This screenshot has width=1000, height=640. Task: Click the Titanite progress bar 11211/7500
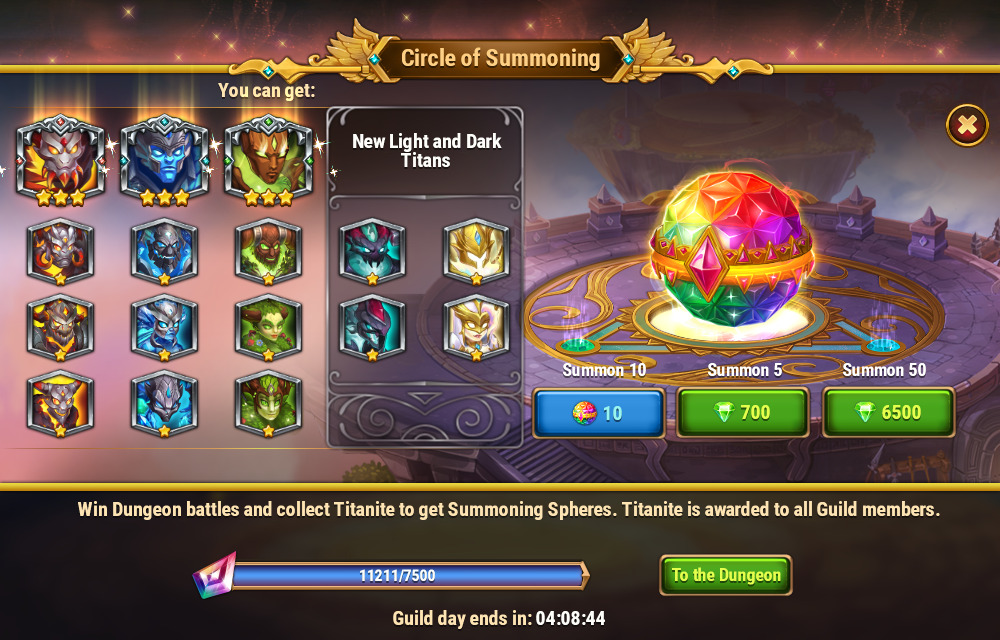tap(408, 576)
